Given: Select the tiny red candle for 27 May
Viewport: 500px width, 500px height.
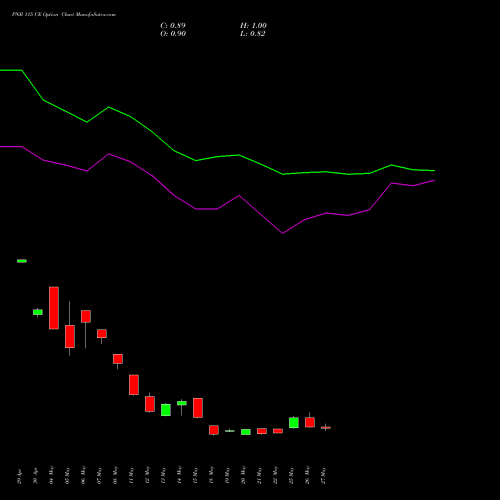Looking at the screenshot, I should (x=326, y=427).
